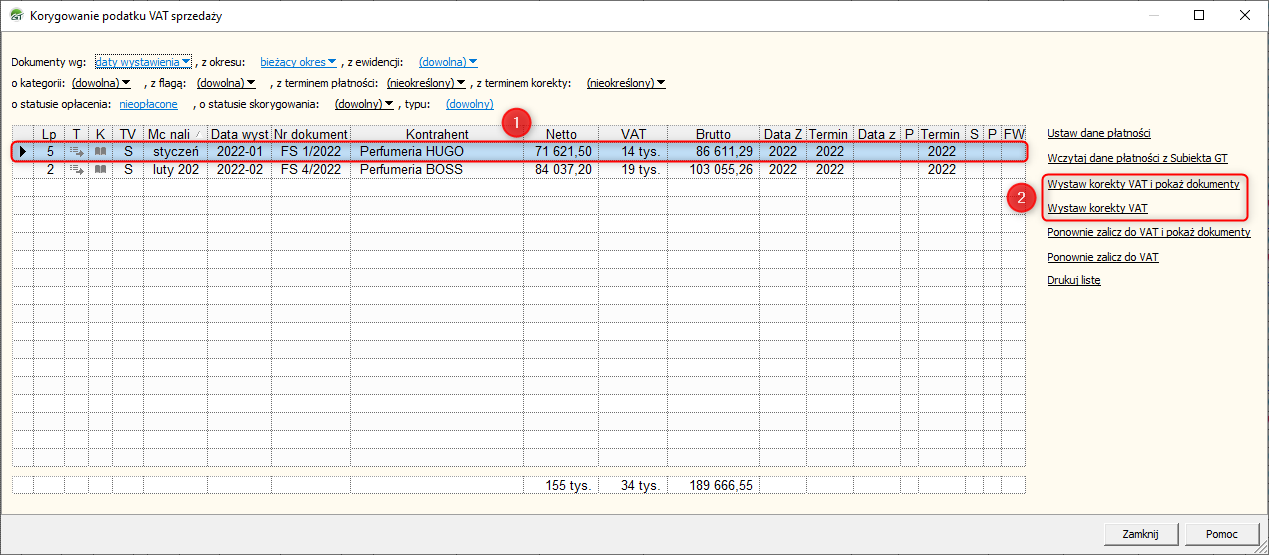1269x555 pixels.
Task: Click the Zamknij button
Action: tap(1141, 534)
